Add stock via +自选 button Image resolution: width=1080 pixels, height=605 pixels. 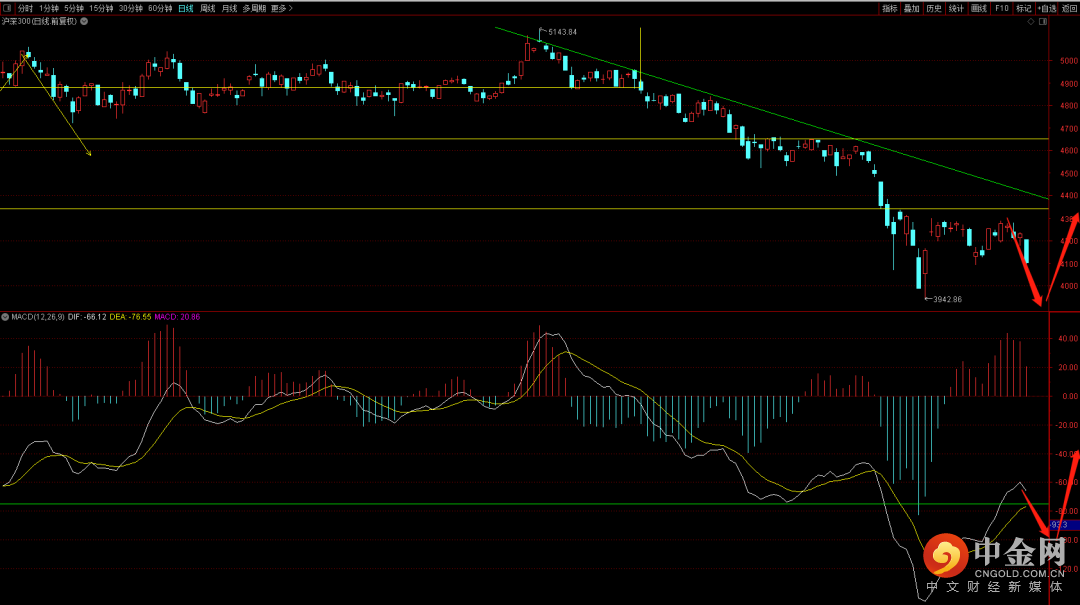coord(1046,8)
